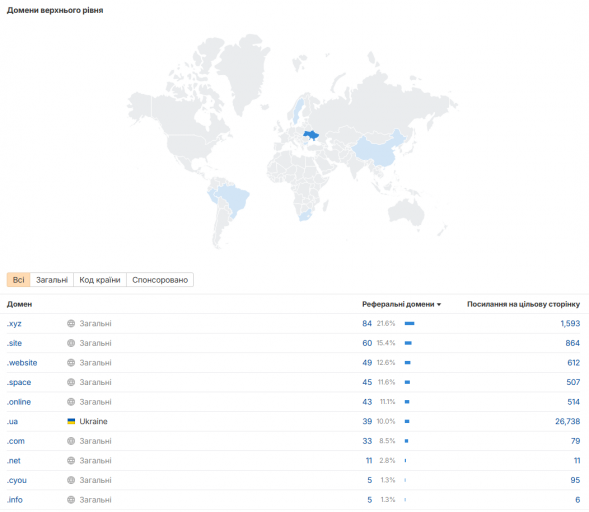589x512 pixels.
Task: Click the .site share bar
Action: pos(408,343)
